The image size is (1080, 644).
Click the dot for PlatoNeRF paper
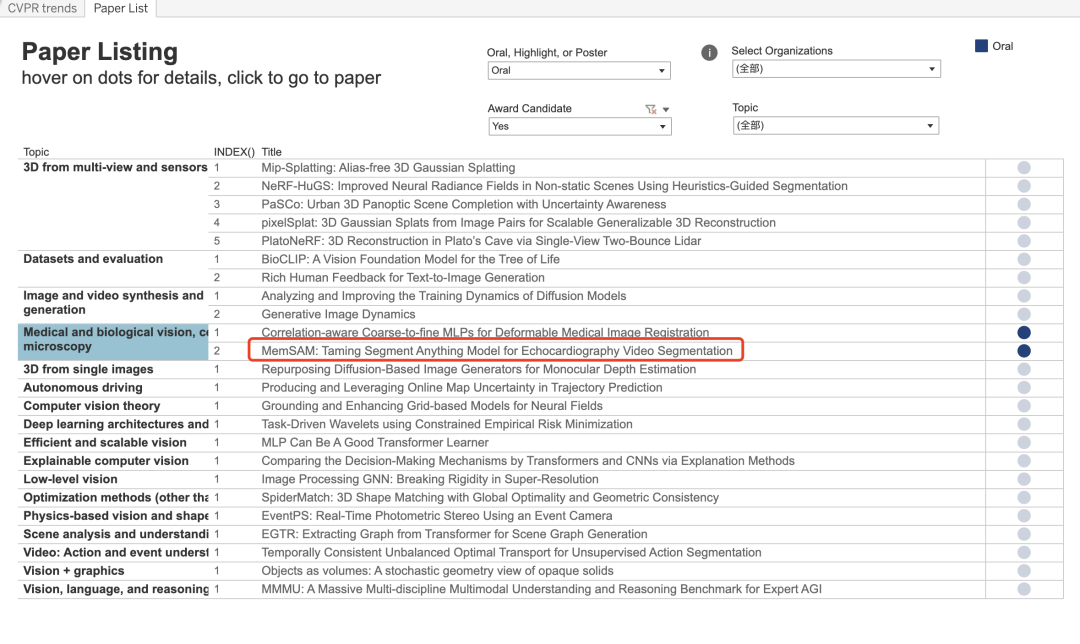(x=1023, y=241)
